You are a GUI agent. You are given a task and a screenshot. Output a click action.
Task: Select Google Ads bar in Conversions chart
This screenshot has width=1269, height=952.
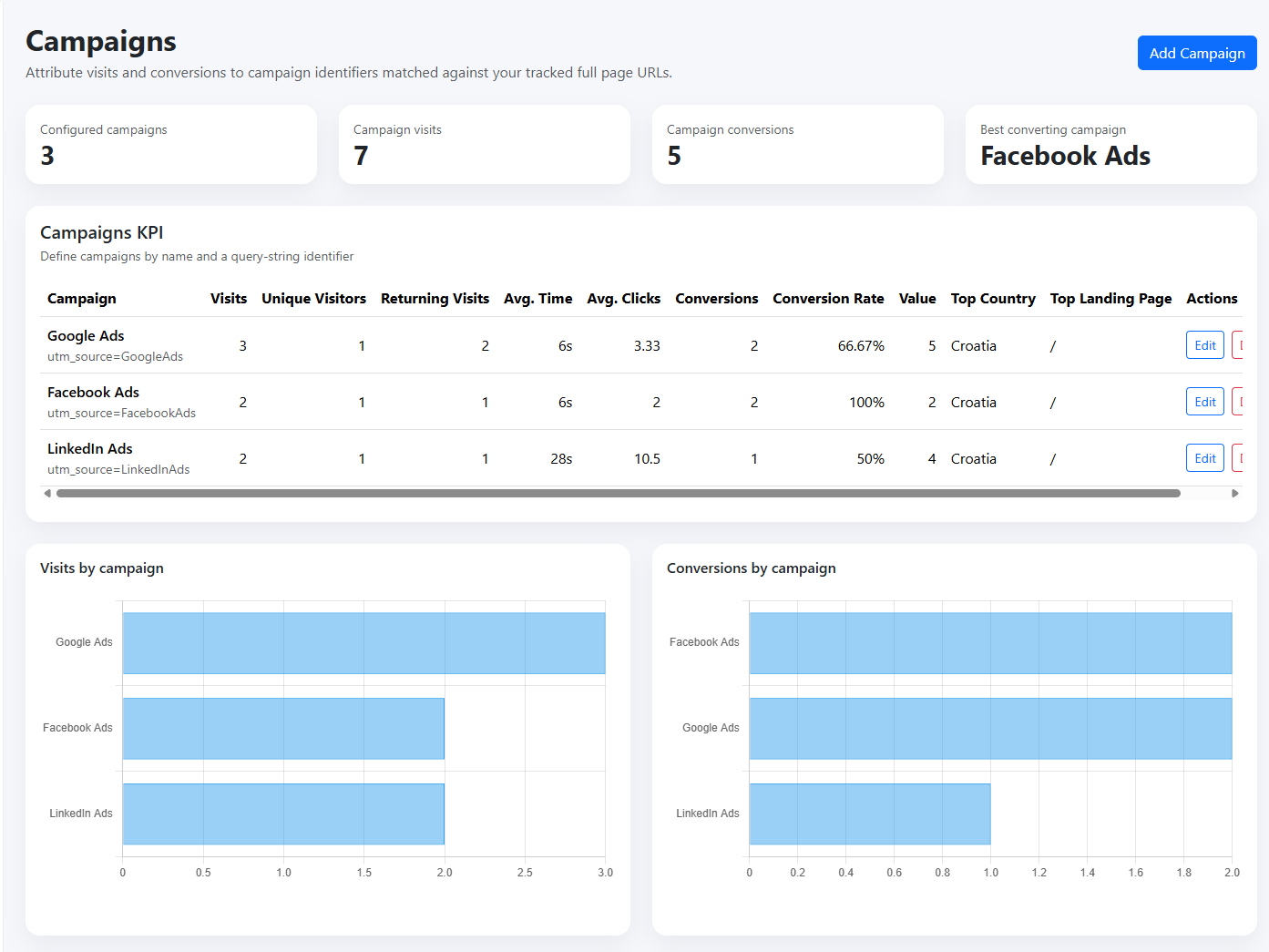tap(990, 729)
